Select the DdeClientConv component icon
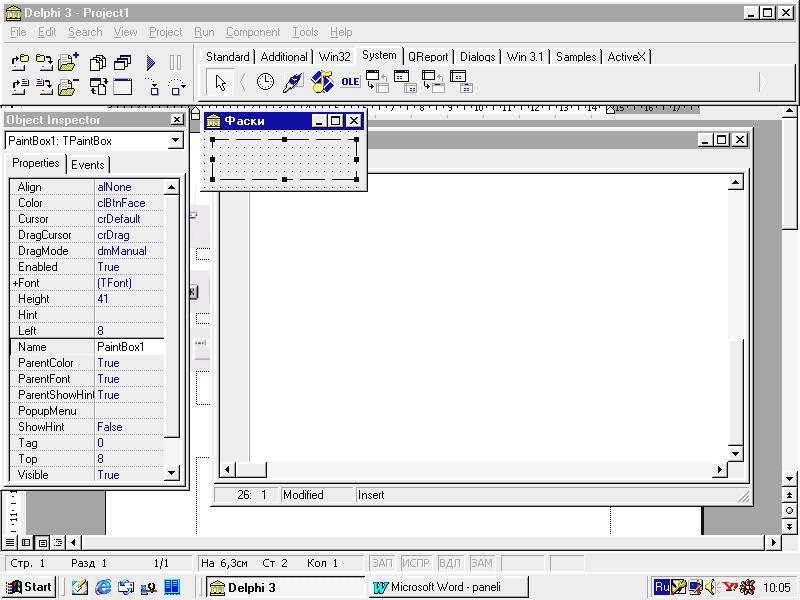 378,82
